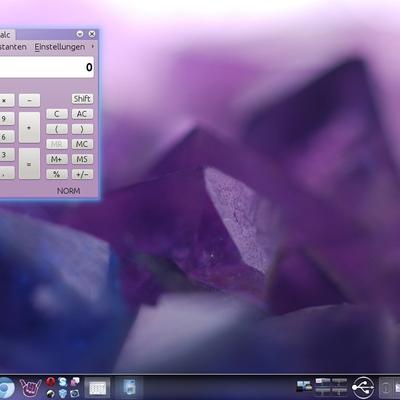This screenshot has height=400, width=400.
Task: Select the calculator window task entry
Action: coord(97,388)
